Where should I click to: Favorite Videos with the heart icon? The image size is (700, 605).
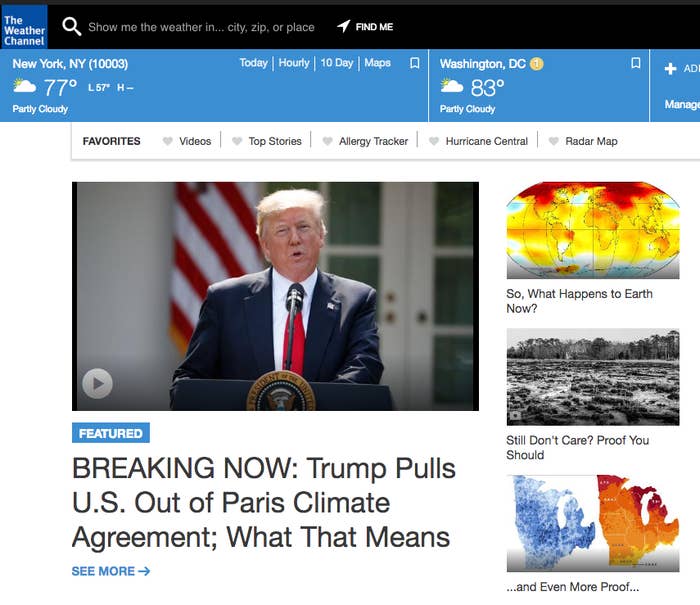click(167, 141)
